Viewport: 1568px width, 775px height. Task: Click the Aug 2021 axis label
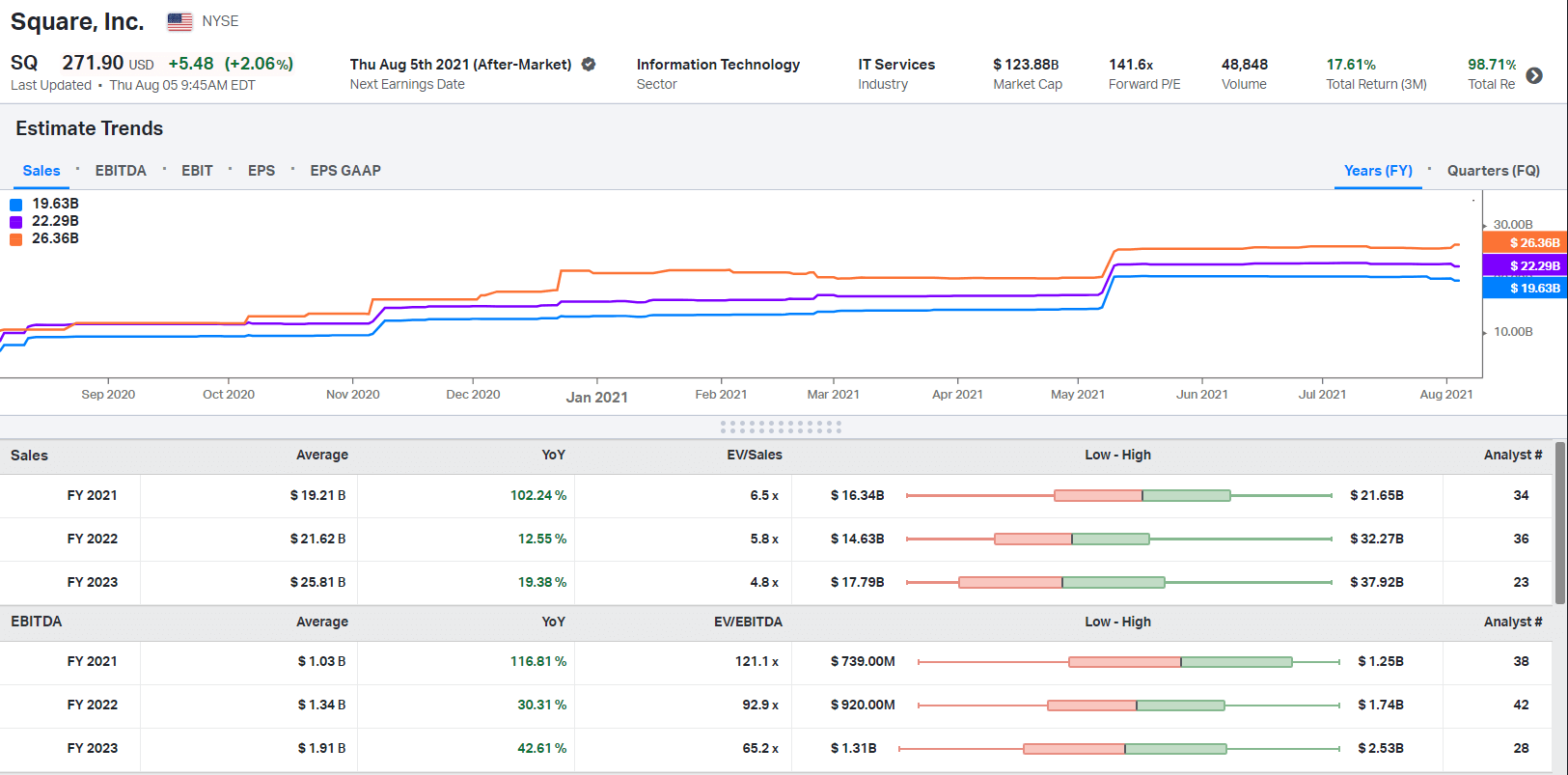click(x=1446, y=394)
